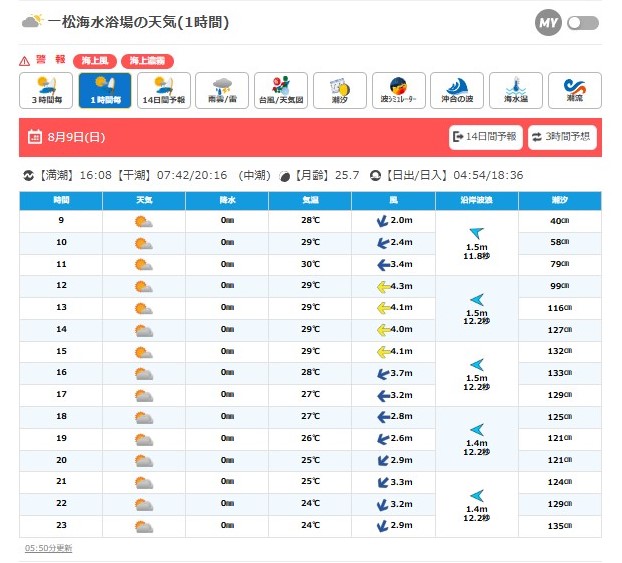
Task: Toggle the MY favorite switch
Action: (x=583, y=23)
